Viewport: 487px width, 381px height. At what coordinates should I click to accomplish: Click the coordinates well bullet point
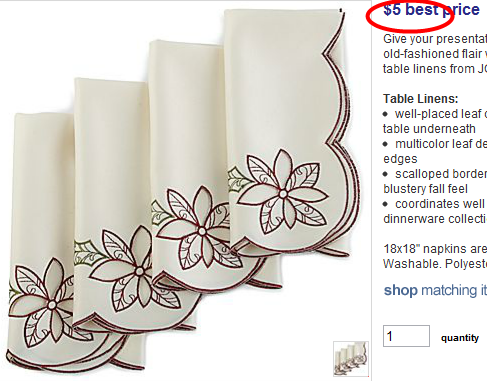(x=435, y=211)
